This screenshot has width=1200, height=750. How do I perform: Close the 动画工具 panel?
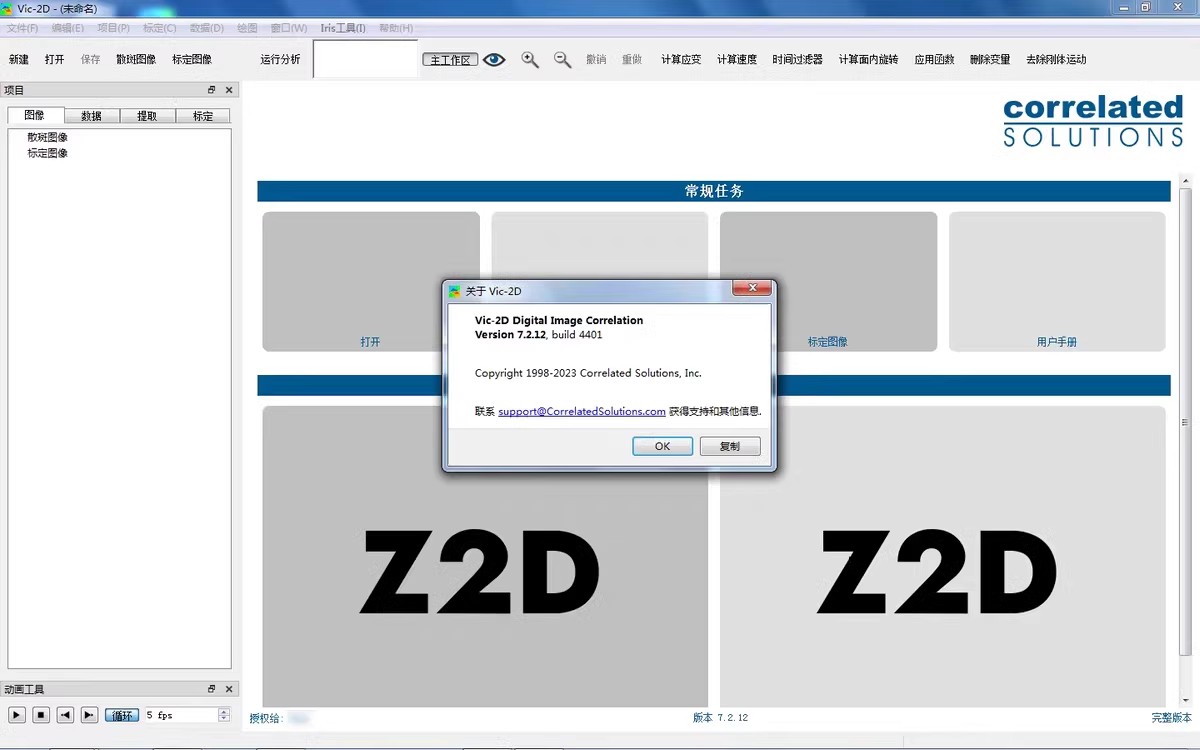pyautogui.click(x=229, y=689)
